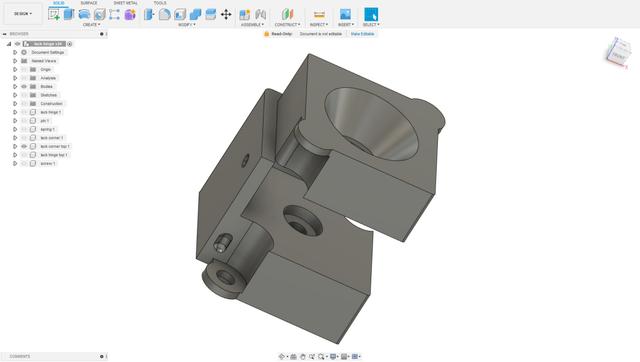Select the Combine tool
The image size is (640, 362).
(x=195, y=14)
